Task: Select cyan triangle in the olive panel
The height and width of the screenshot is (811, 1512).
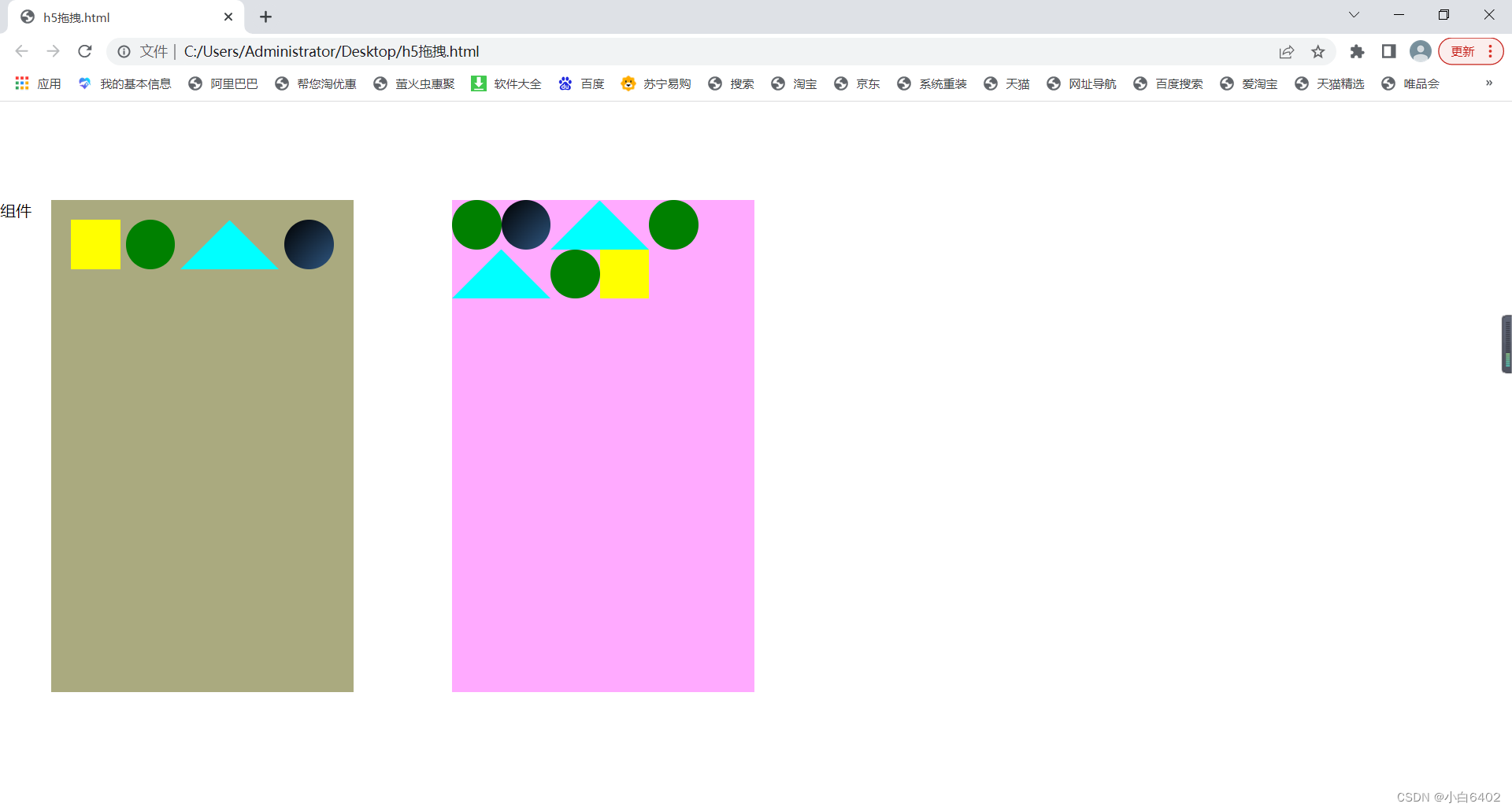Action: (x=229, y=250)
